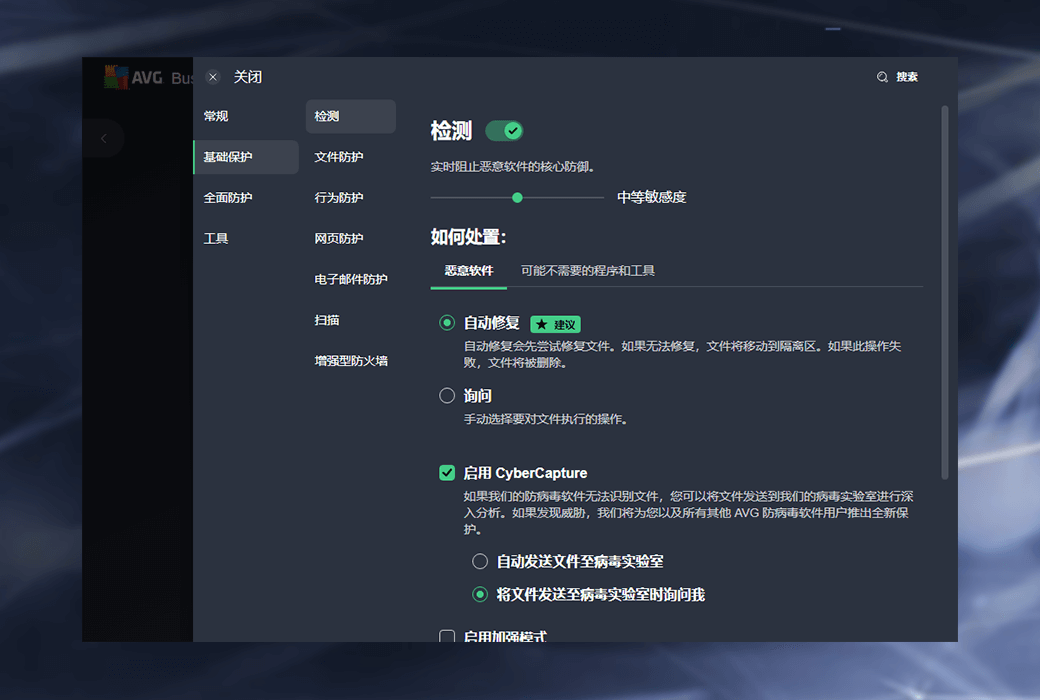Open the 工具 settings section

tap(216, 239)
